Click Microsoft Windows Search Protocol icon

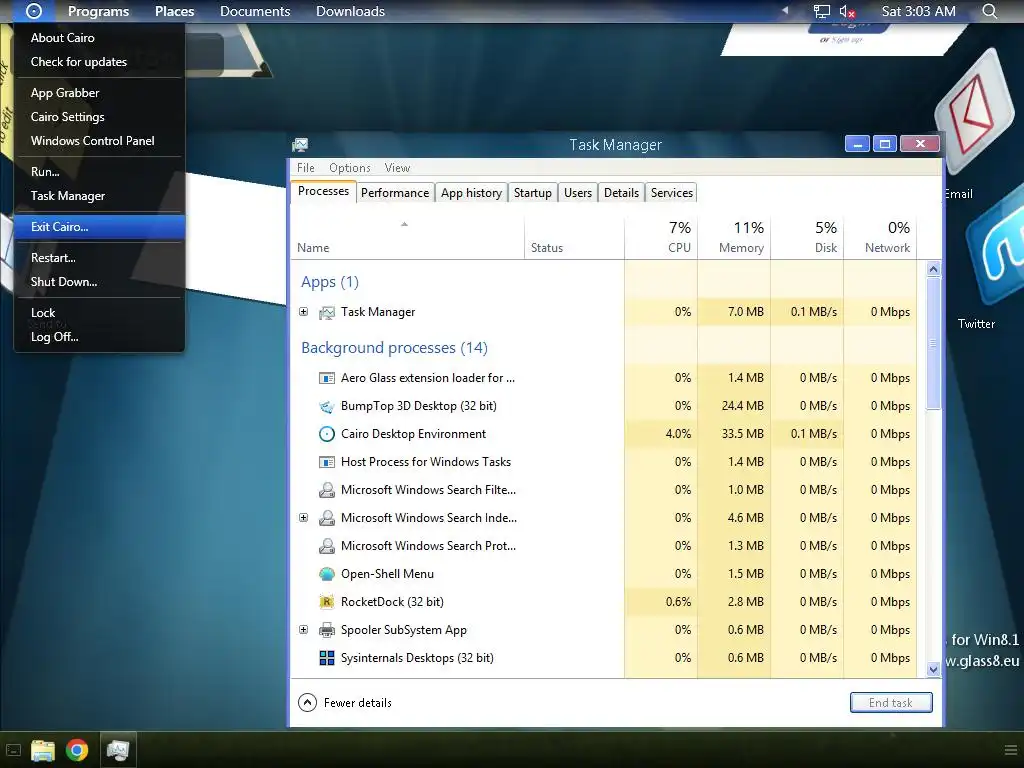tap(327, 546)
